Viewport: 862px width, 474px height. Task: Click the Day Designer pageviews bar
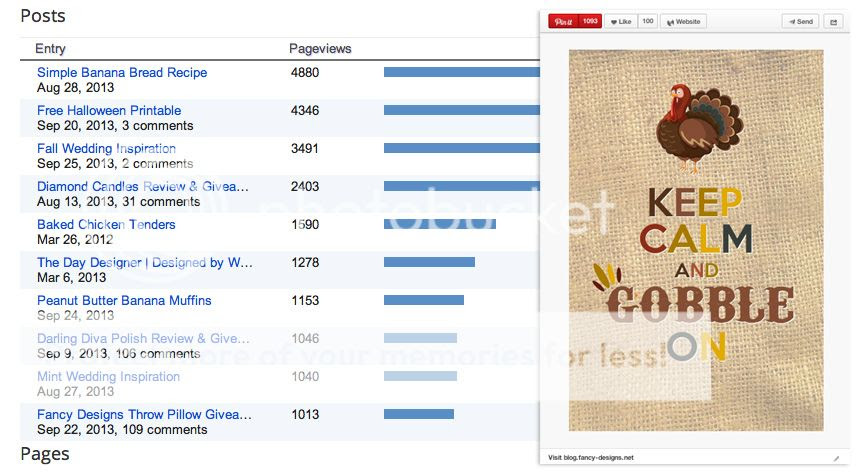pyautogui.click(x=429, y=262)
